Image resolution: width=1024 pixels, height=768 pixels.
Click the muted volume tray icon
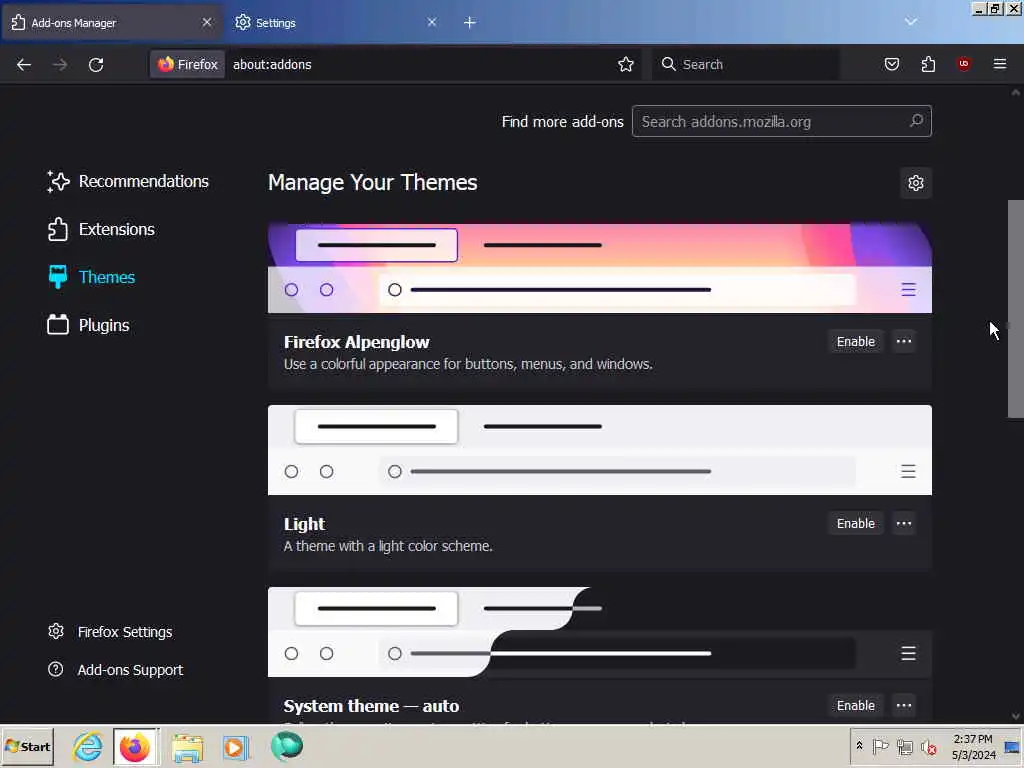[928, 746]
